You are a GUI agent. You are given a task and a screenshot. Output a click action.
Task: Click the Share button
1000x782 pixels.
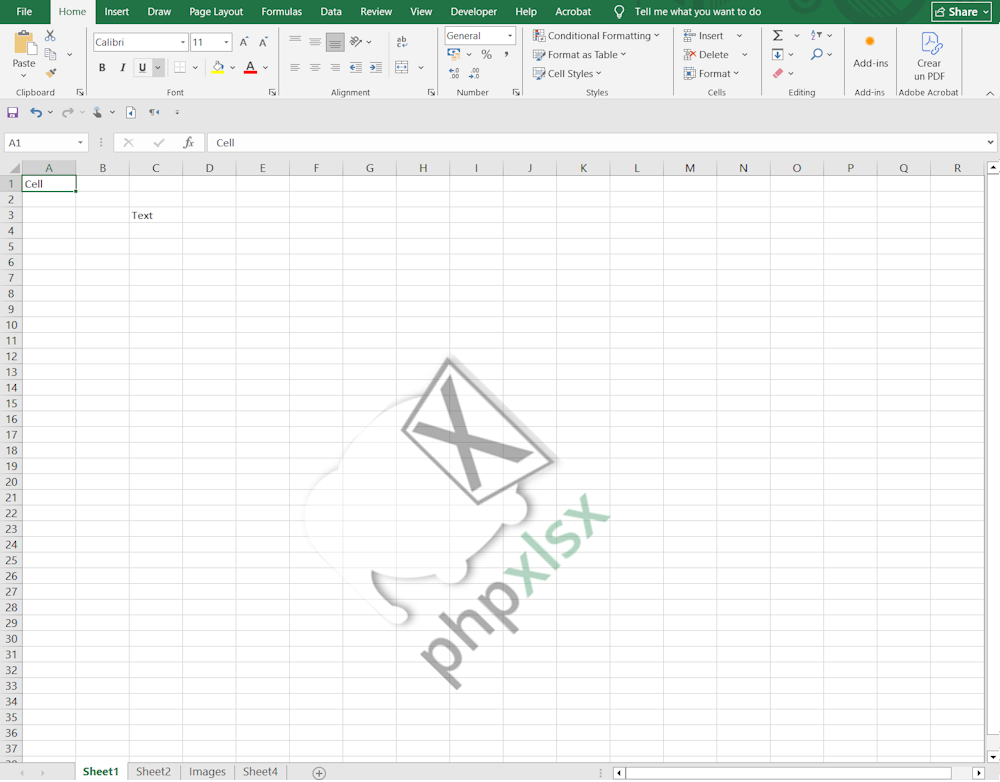961,12
